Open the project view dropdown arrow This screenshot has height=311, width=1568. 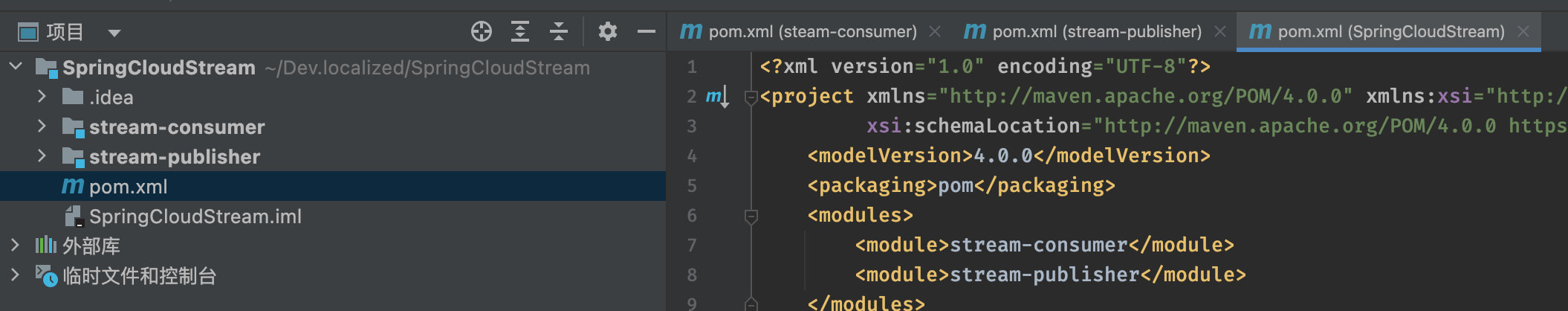[114, 33]
